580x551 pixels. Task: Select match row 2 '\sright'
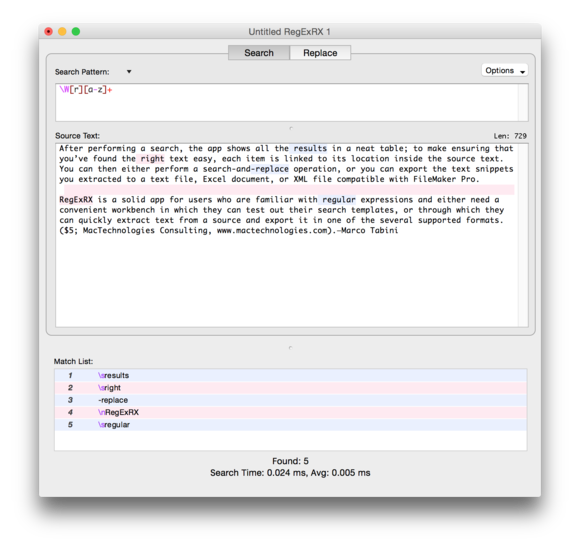point(290,388)
